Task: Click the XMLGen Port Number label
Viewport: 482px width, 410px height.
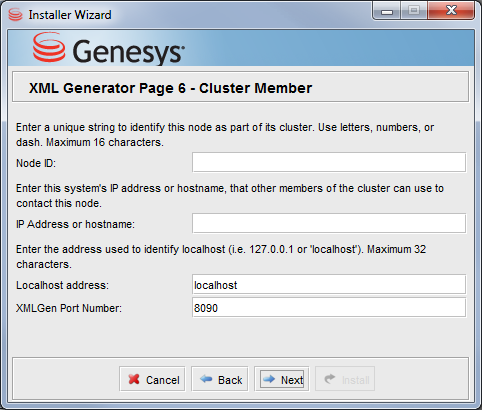Action: [x=69, y=308]
